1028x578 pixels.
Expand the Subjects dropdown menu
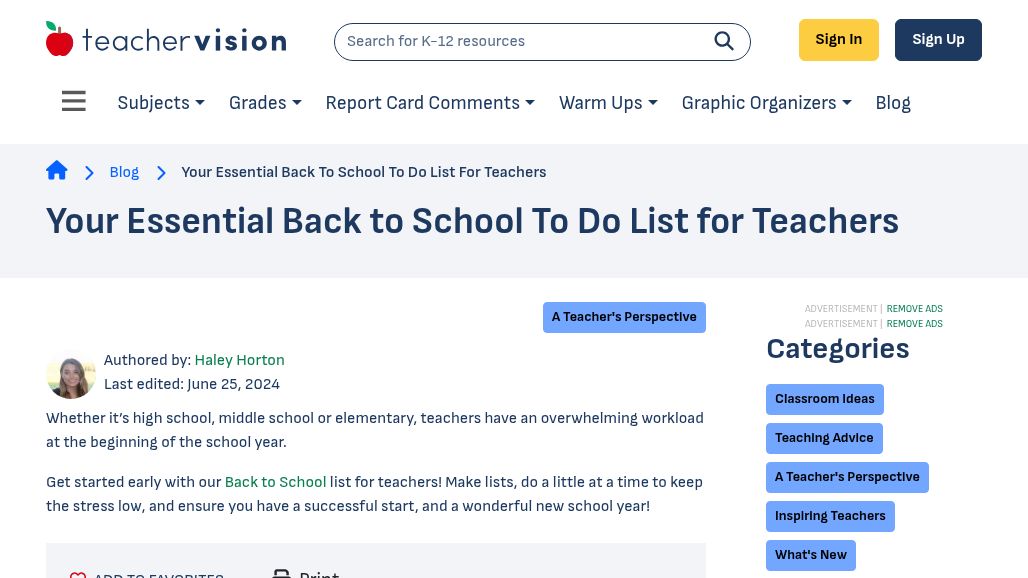coord(161,103)
